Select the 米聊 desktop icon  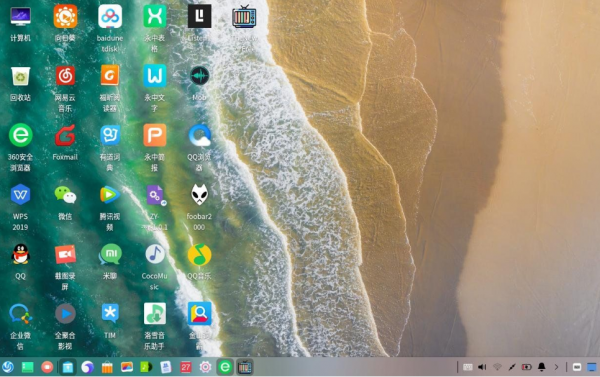110,254
